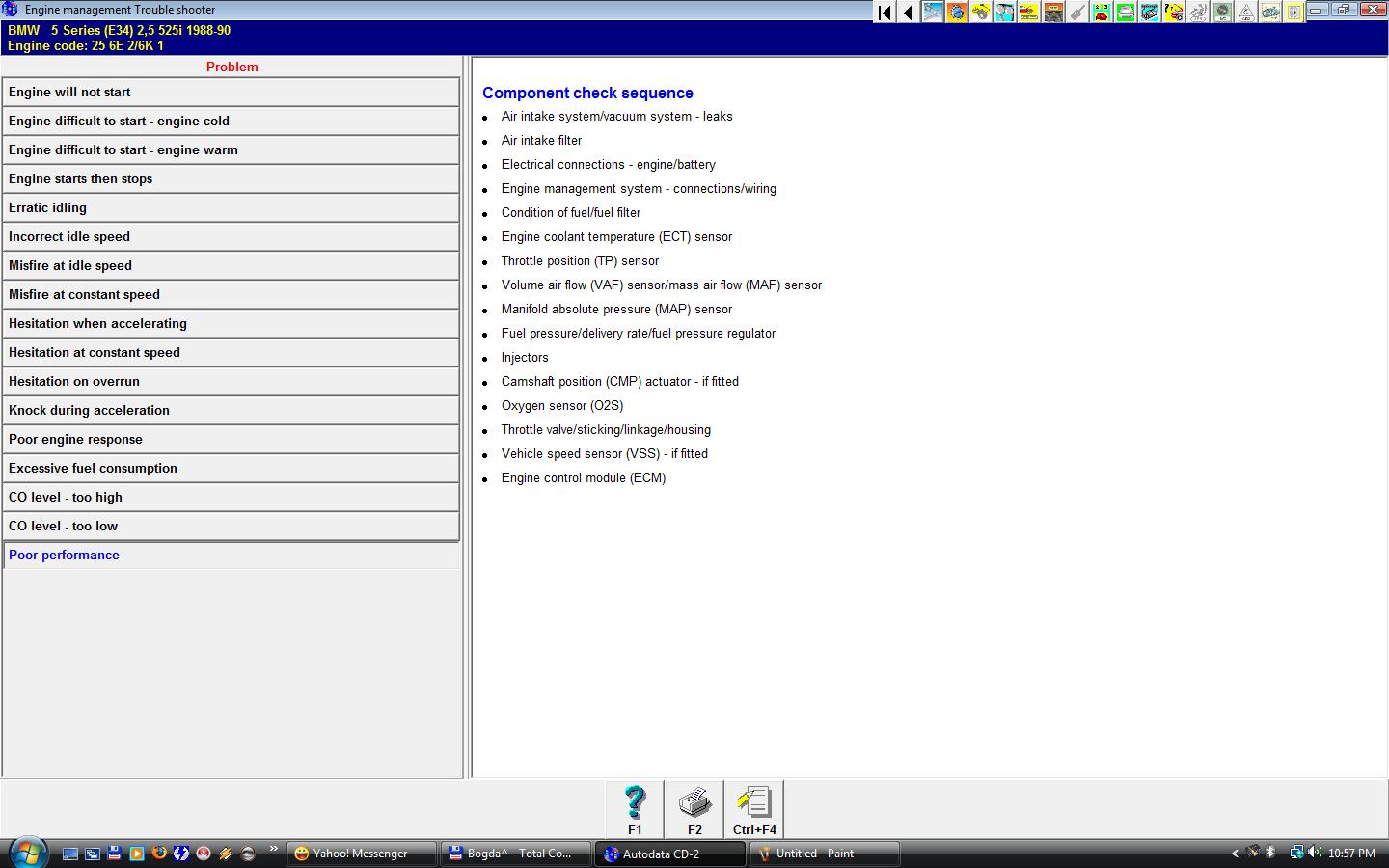Click the Switch between windows icon

pos(93,854)
